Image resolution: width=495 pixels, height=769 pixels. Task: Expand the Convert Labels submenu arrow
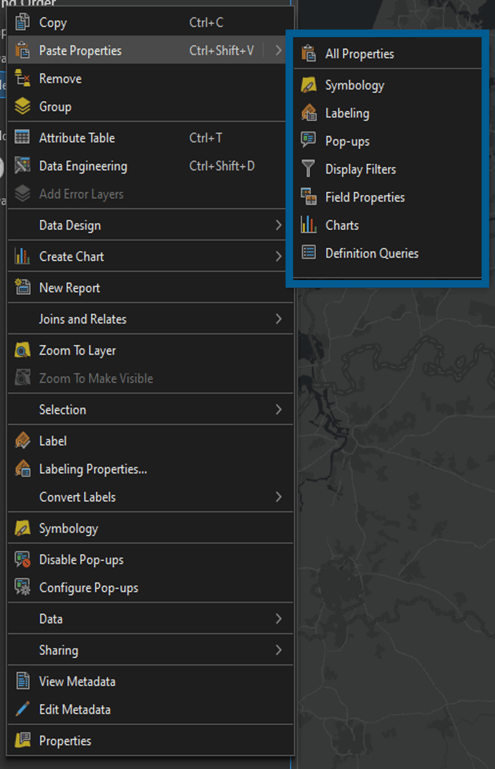coord(278,497)
